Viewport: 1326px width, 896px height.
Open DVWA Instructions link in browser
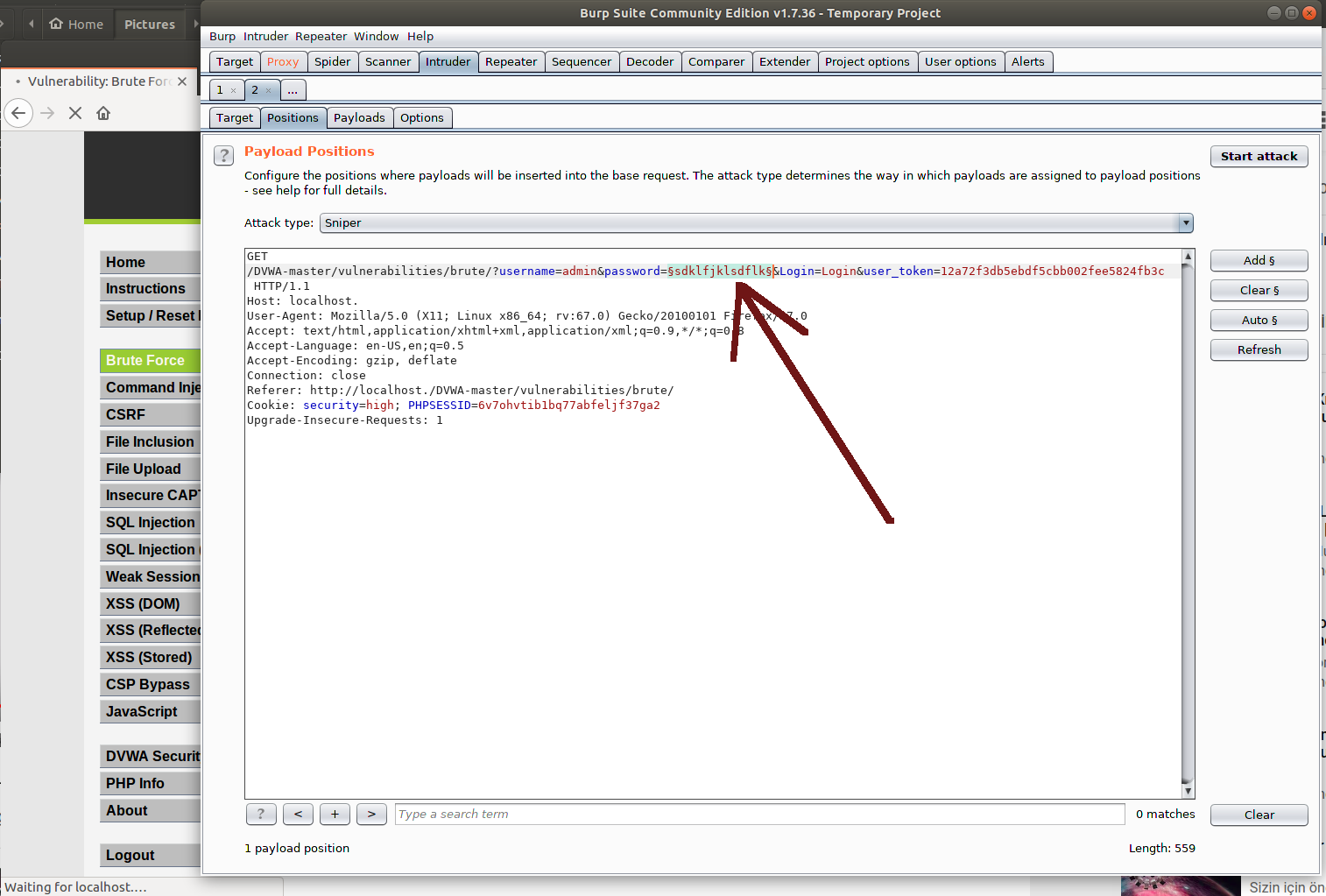click(150, 289)
